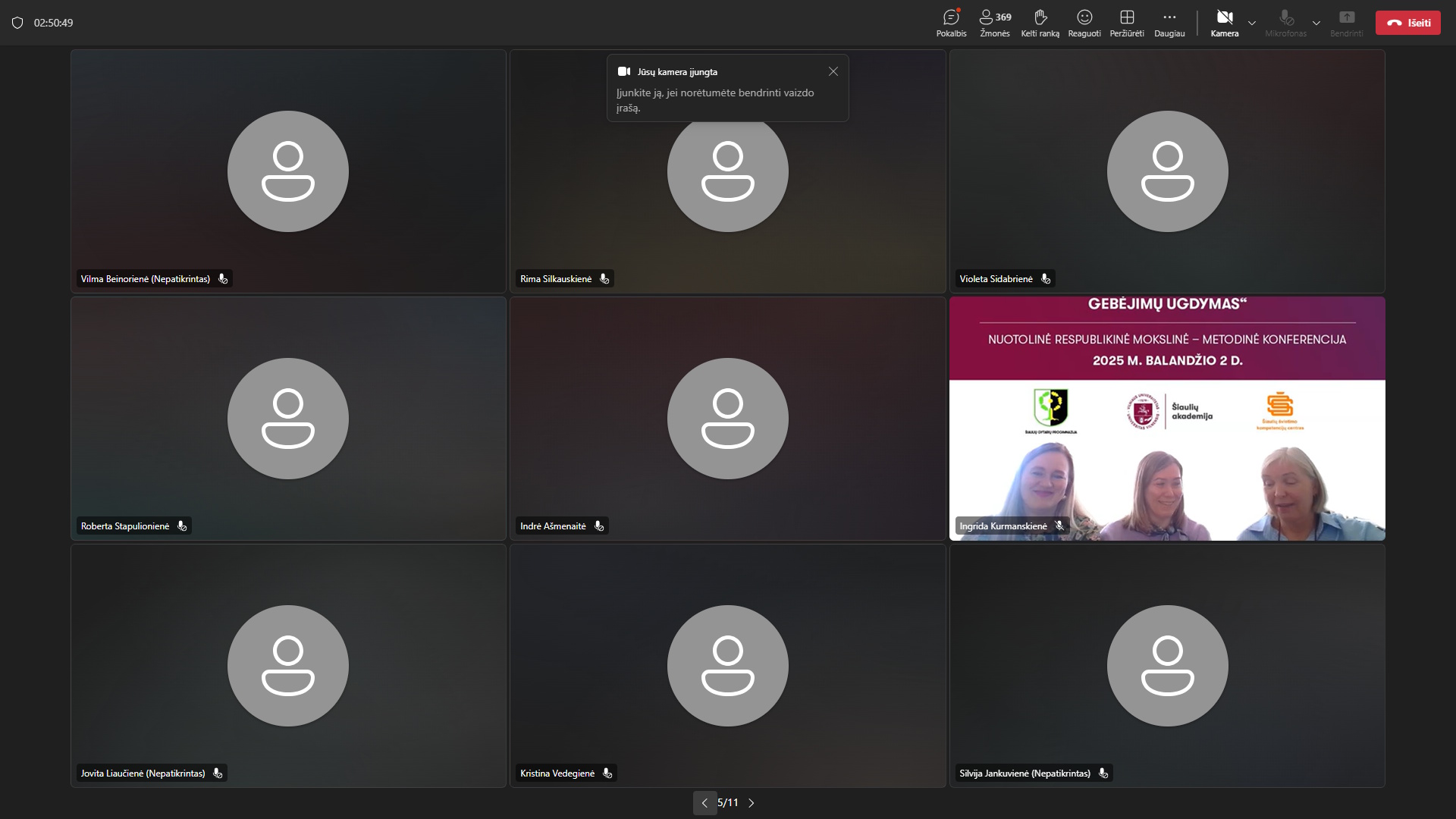
Task: Open the Pokalbis chat panel
Action: coord(951,23)
